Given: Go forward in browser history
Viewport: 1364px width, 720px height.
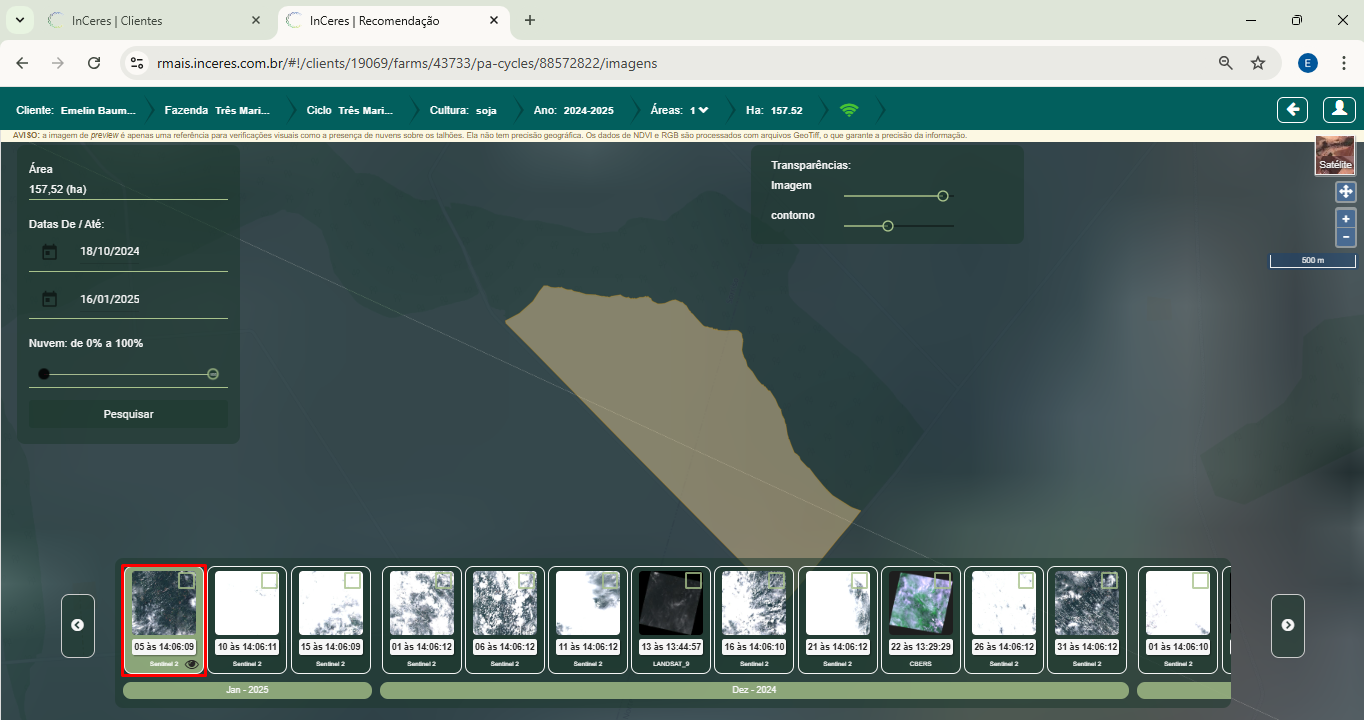Looking at the screenshot, I should [58, 63].
